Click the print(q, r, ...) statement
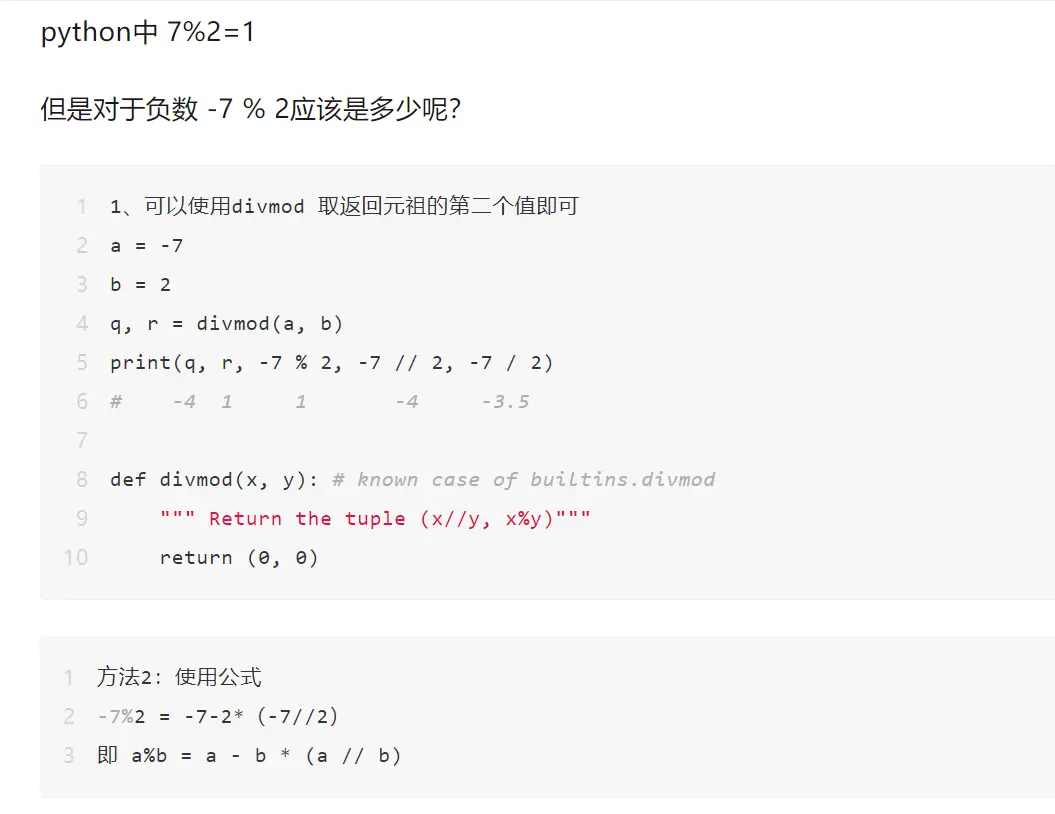This screenshot has height=814, width=1055. [x=332, y=363]
